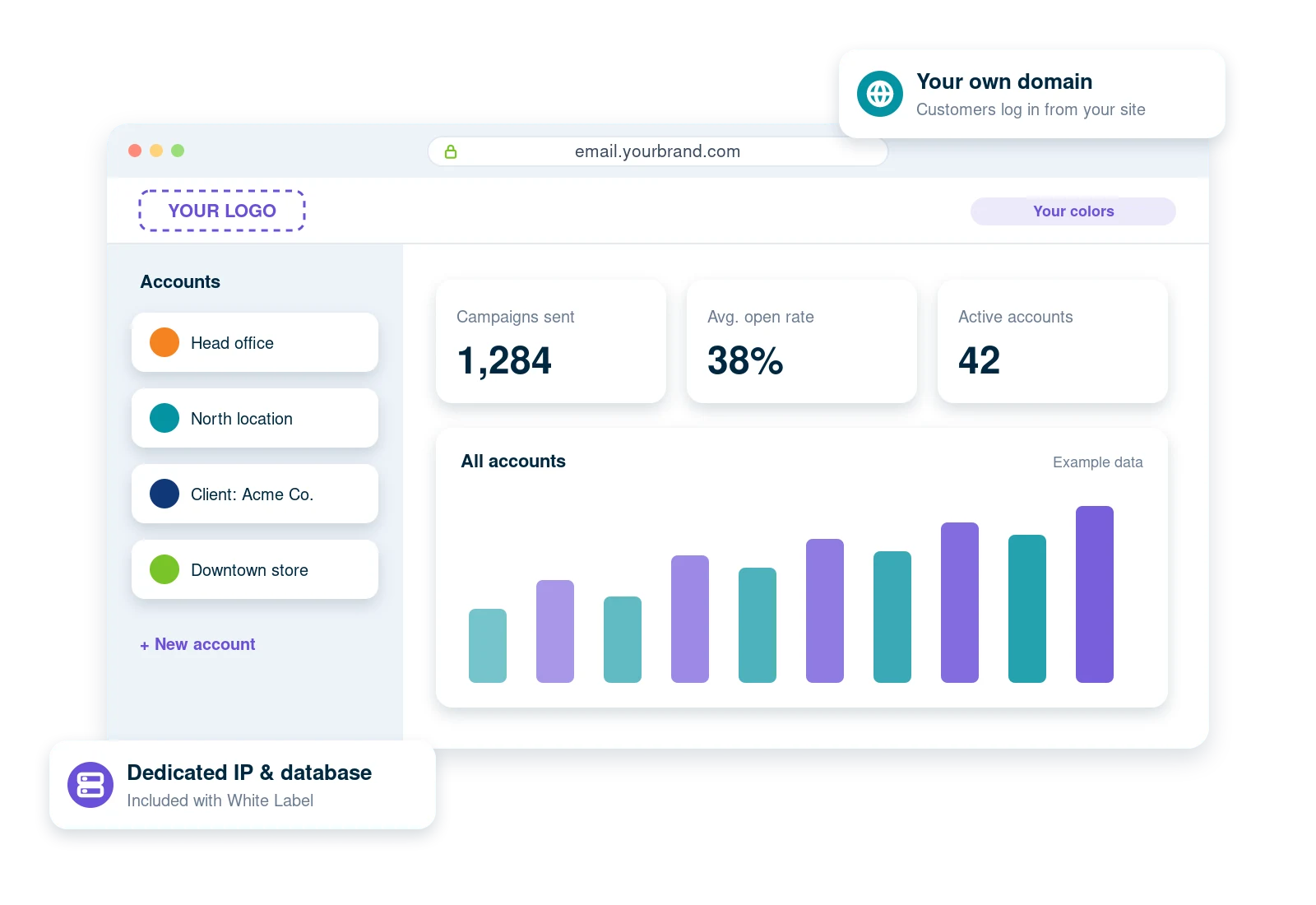Click the Your colors pill button
1316x905 pixels.
[1073, 211]
